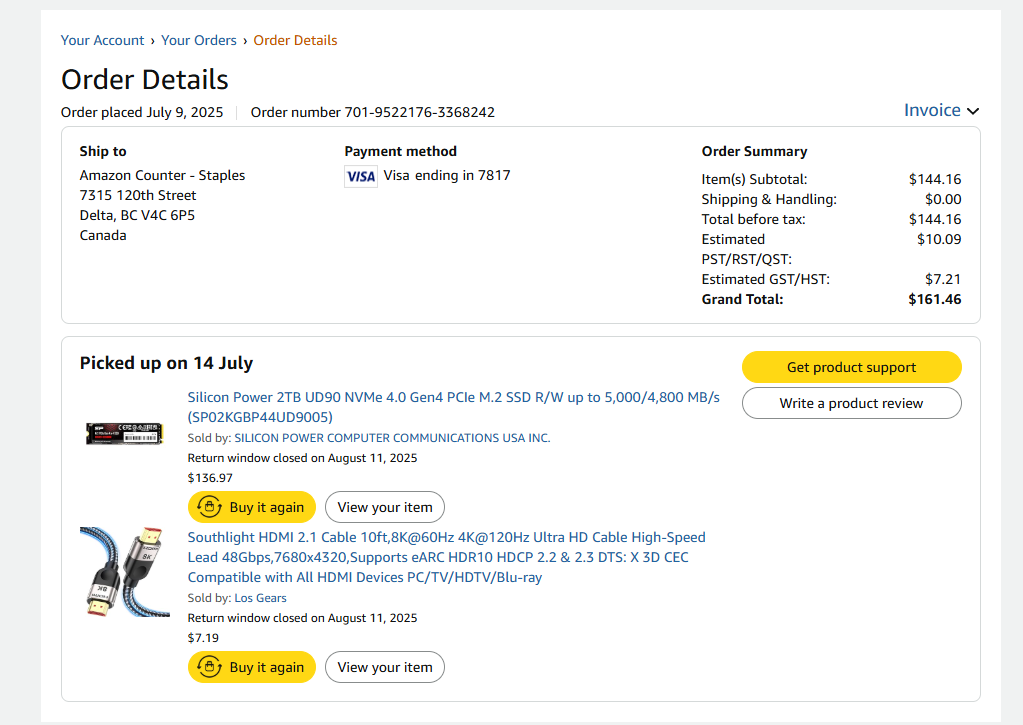Screen dimensions: 1023x725
Task: Go to Your Account in the breadcrumb
Action: point(102,41)
